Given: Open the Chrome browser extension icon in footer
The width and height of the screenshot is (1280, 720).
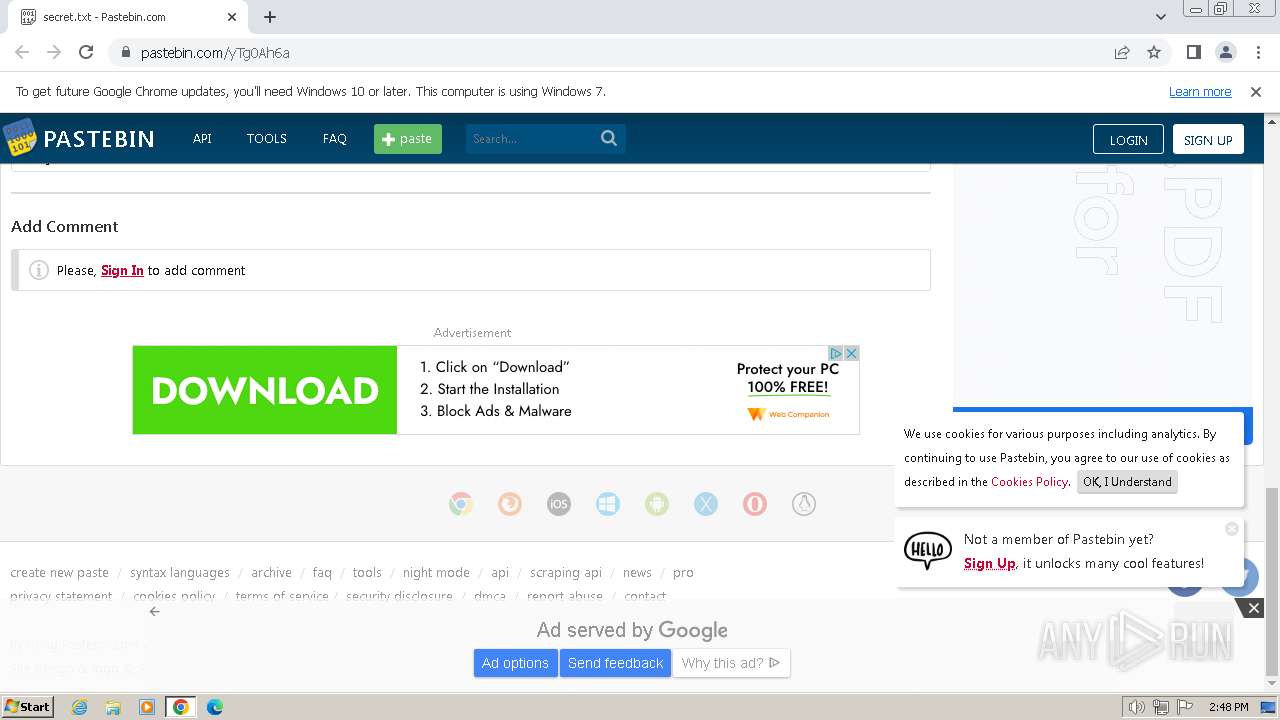Looking at the screenshot, I should tap(461, 504).
